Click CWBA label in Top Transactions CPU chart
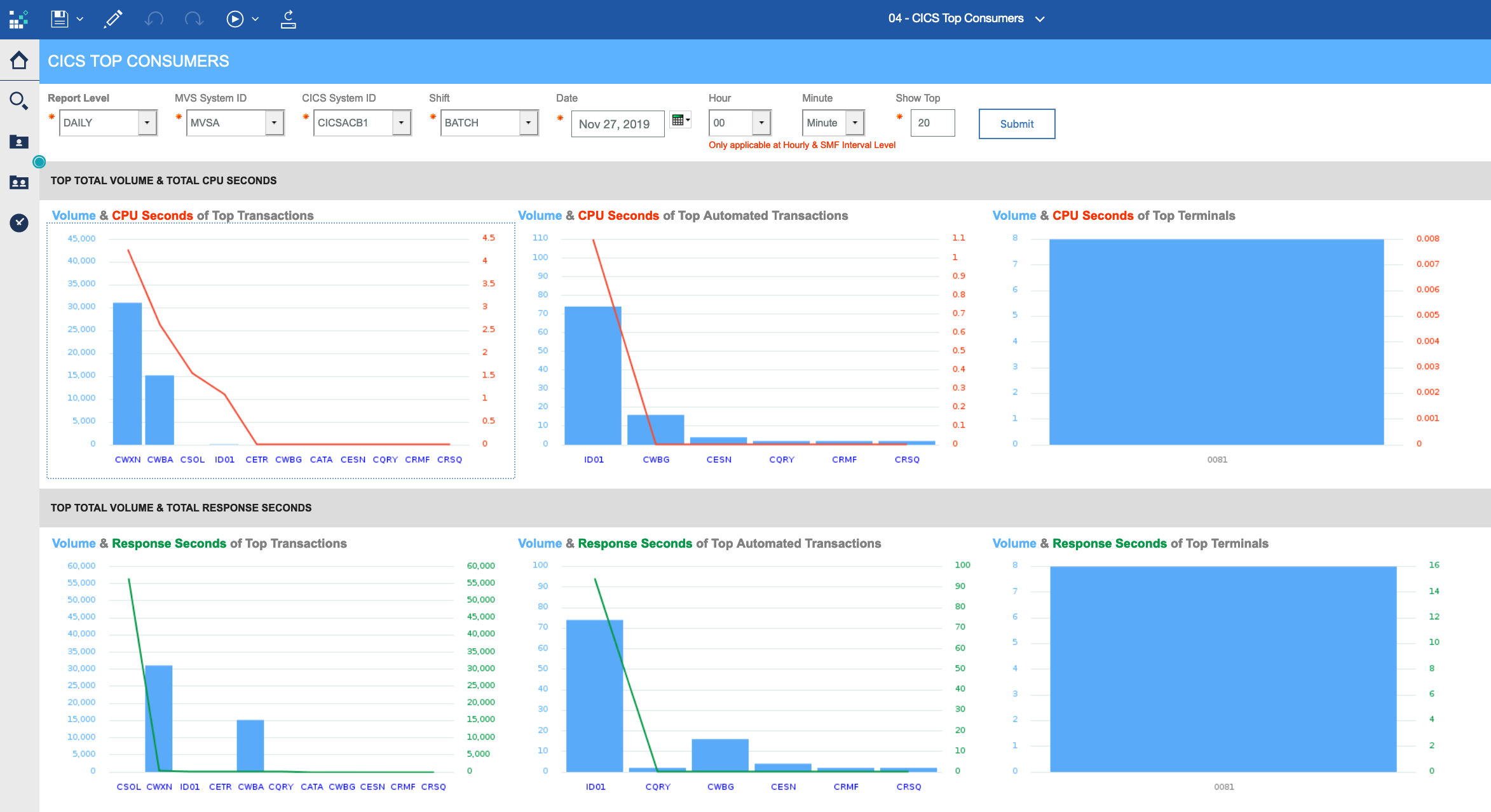The height and width of the screenshot is (812, 1491). (160, 459)
